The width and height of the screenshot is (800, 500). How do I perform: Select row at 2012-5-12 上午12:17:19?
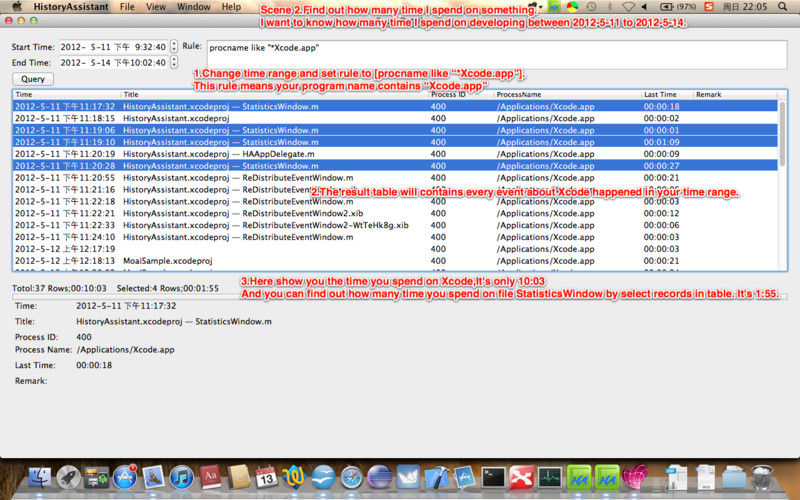[395, 249]
